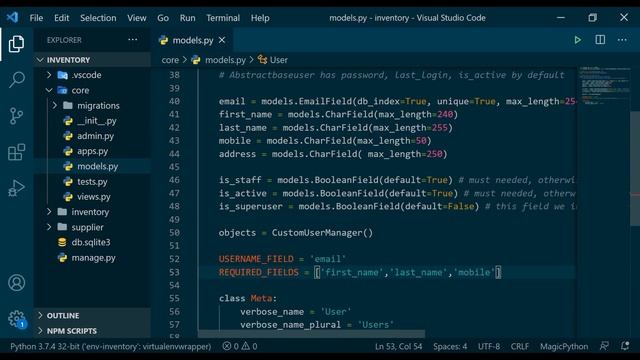
Task: Expand the .vscode folder
Action: tap(49, 75)
